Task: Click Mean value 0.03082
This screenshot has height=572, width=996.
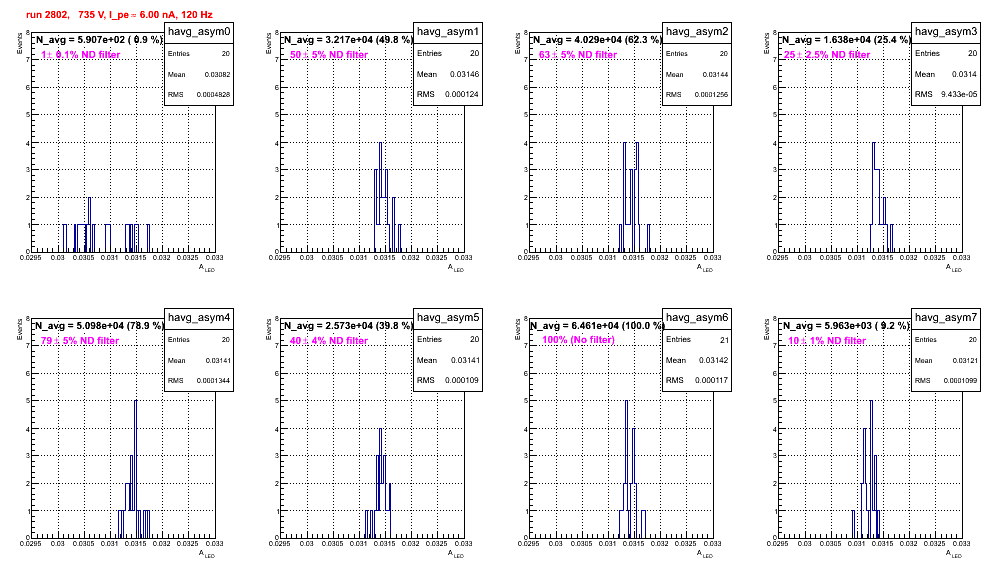Action: 217,74
